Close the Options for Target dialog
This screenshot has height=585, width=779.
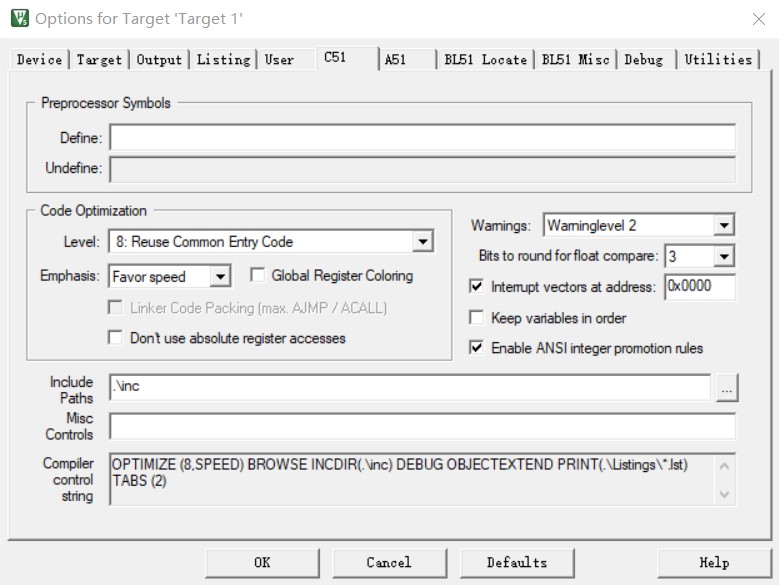pos(758,19)
